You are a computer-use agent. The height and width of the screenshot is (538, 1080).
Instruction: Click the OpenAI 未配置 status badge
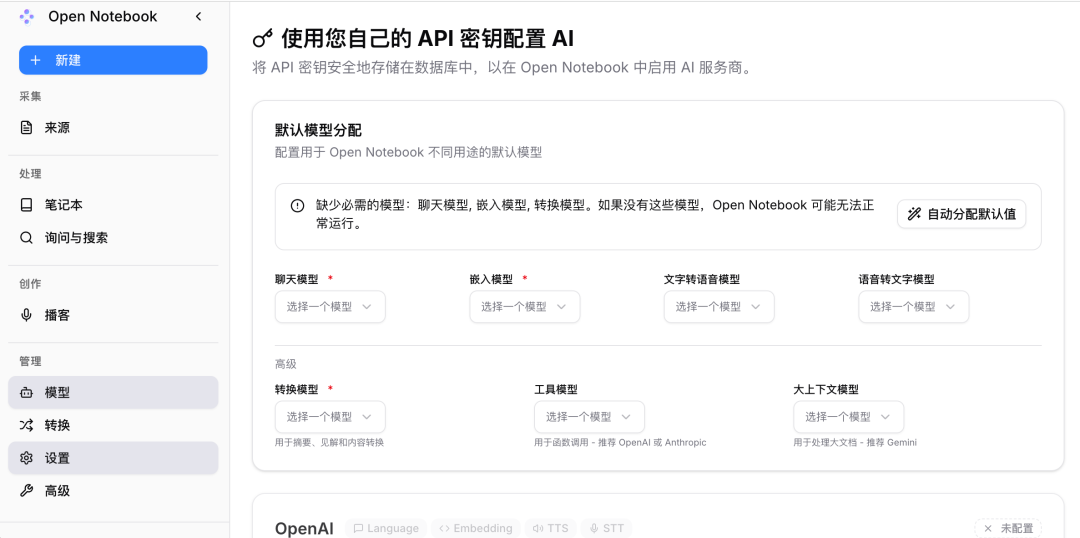click(1008, 528)
